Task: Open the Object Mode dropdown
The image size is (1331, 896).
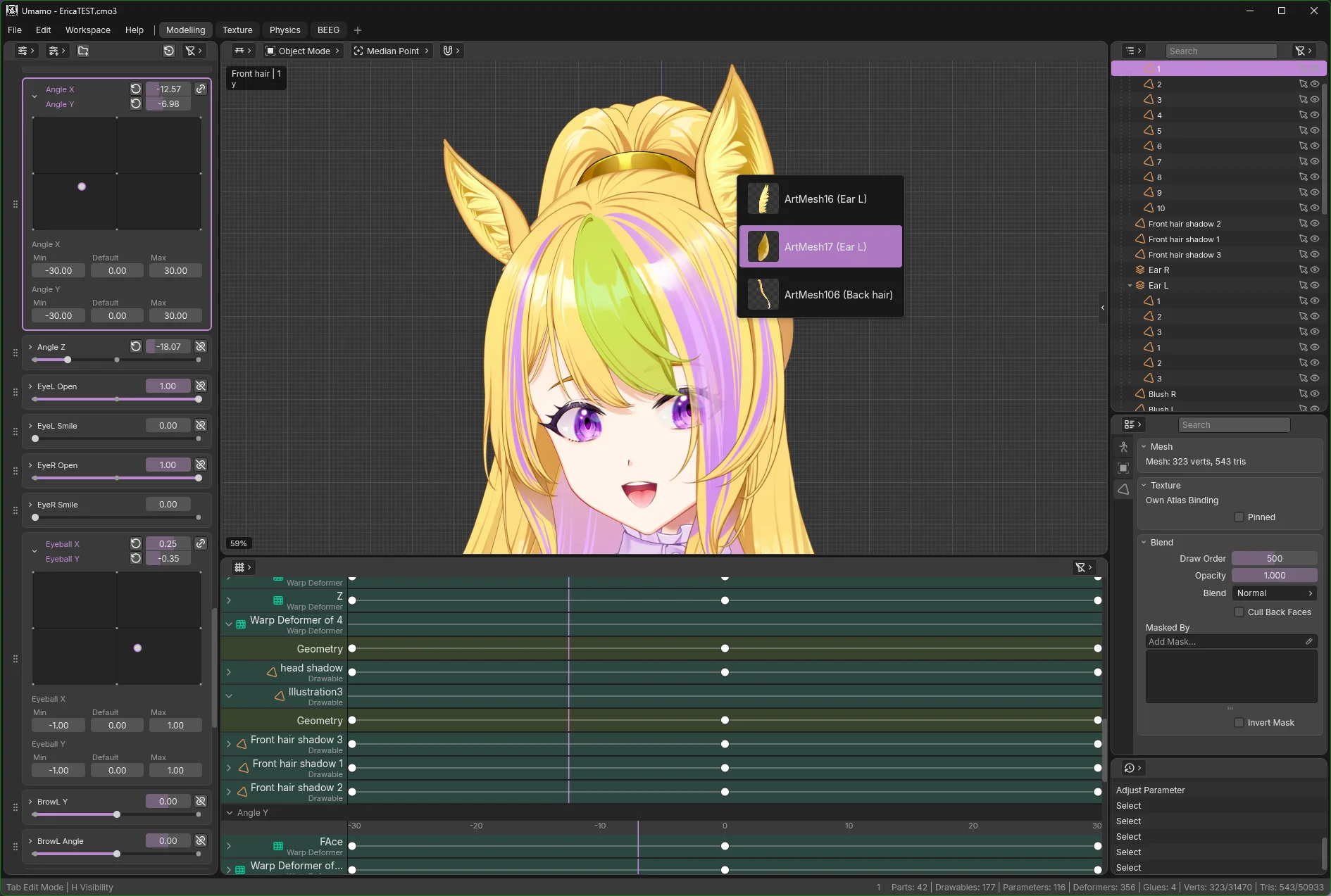Action: pyautogui.click(x=302, y=51)
